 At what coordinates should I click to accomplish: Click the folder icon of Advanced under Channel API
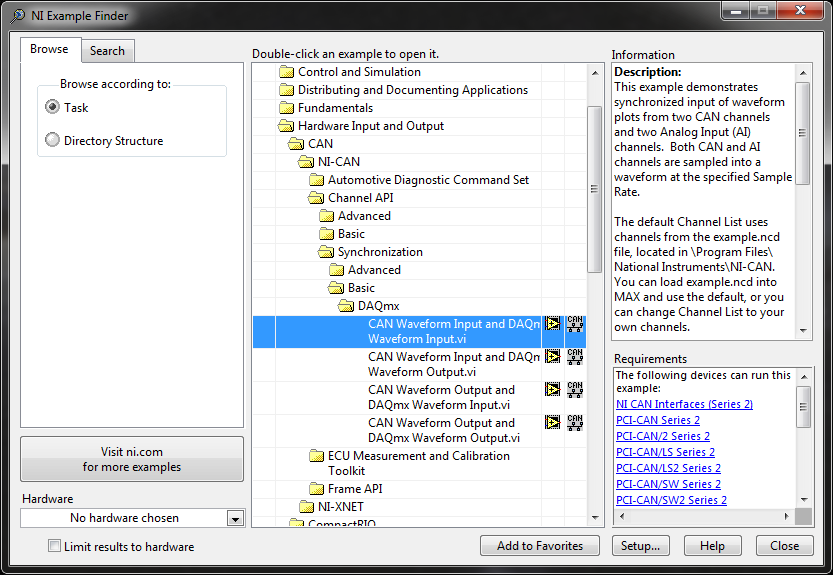327,216
